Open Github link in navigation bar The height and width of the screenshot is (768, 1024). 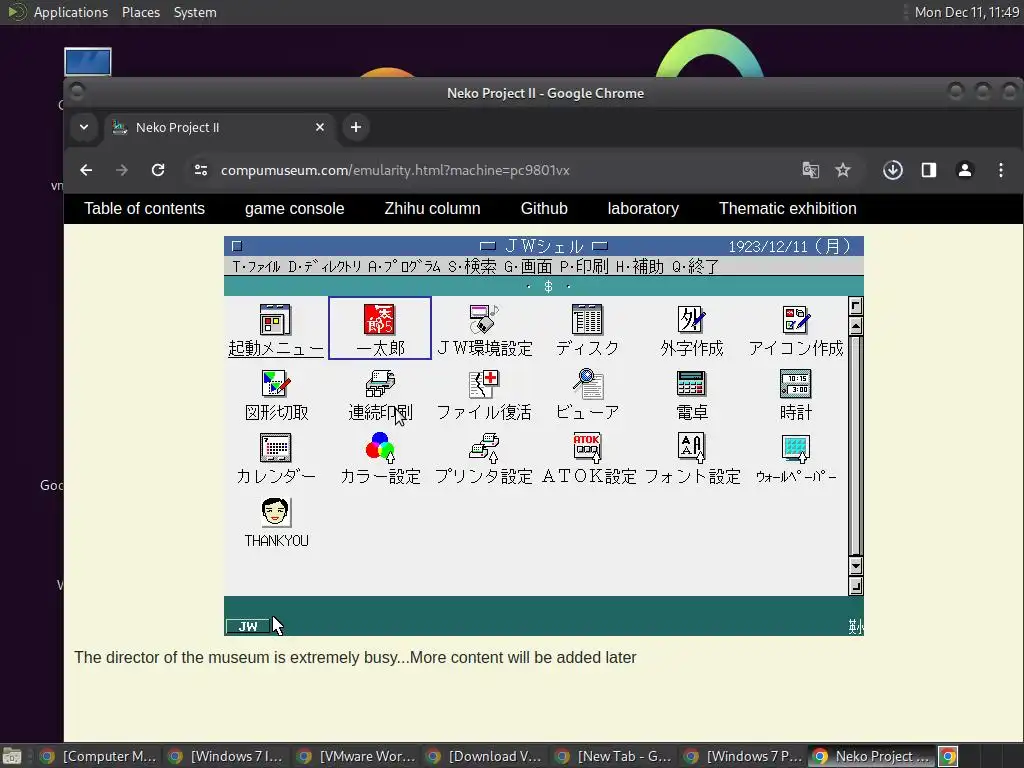click(544, 208)
